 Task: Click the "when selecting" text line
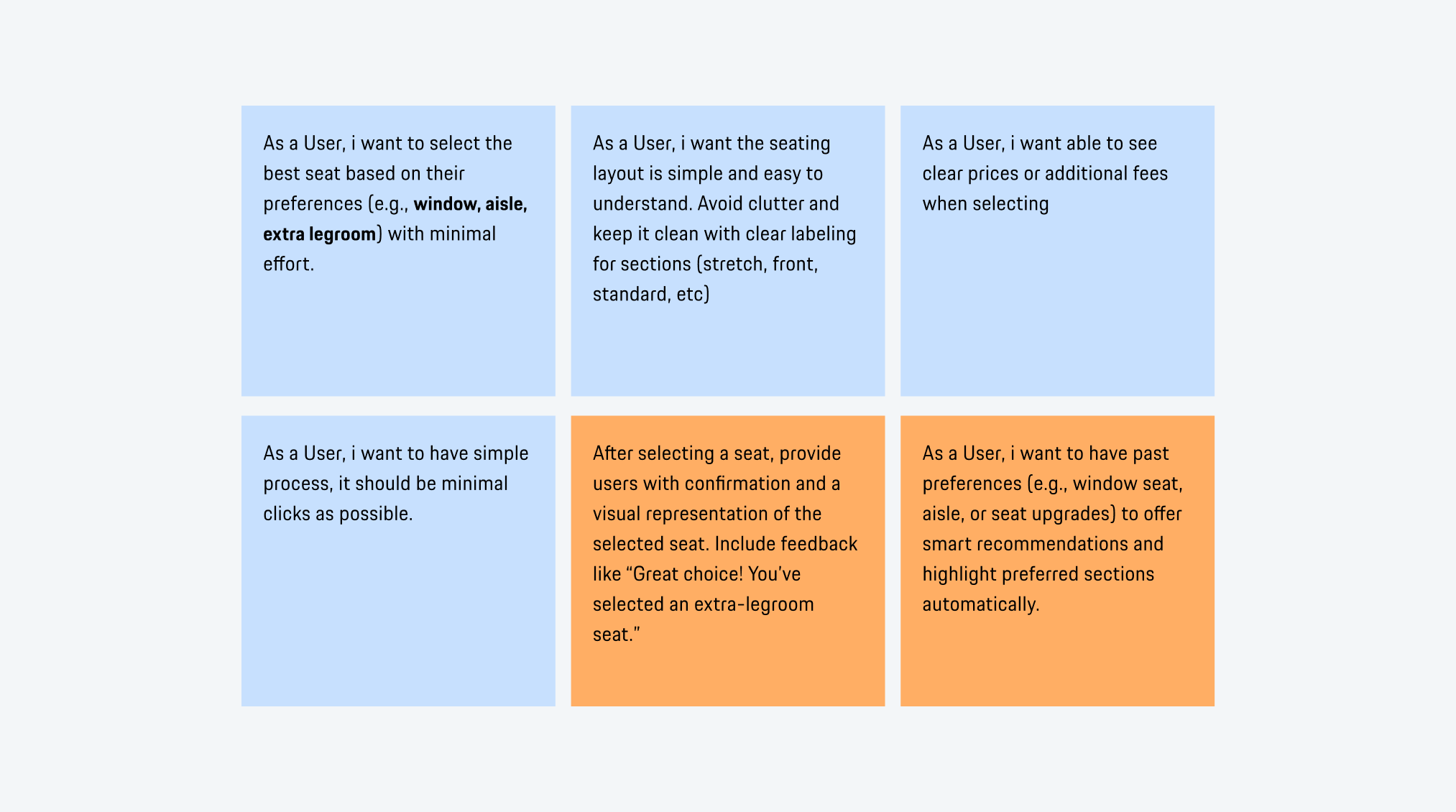[x=985, y=204]
